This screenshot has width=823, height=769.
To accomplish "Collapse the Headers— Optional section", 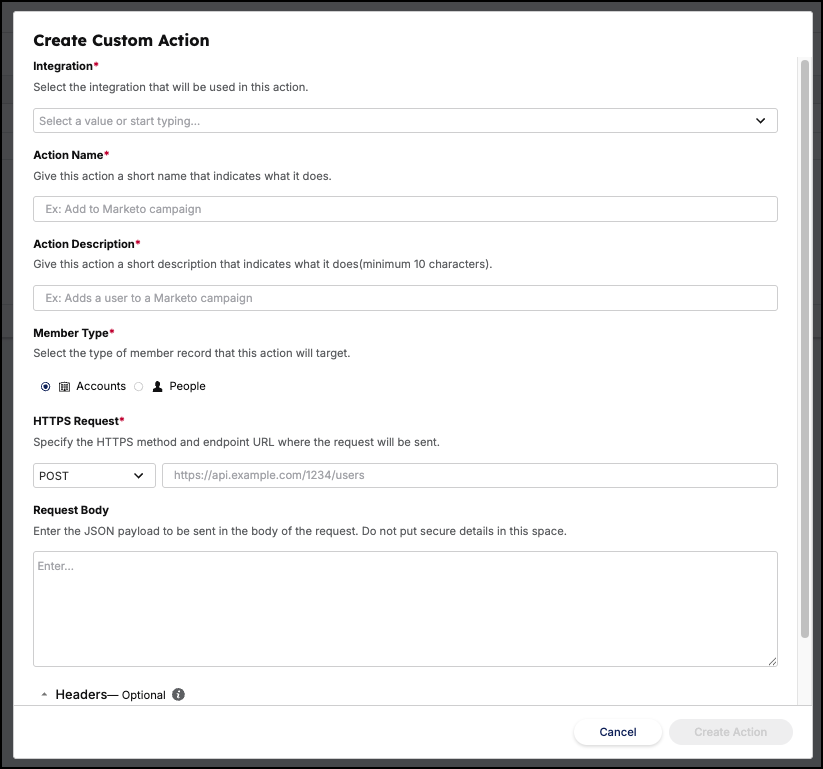I will tap(44, 694).
